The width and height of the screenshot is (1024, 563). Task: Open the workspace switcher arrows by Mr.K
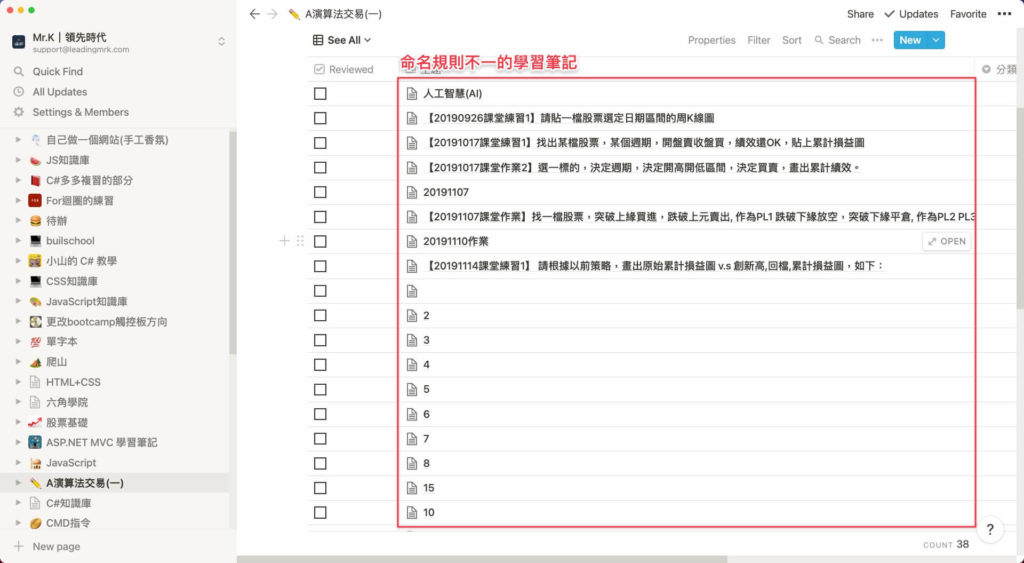coord(221,41)
